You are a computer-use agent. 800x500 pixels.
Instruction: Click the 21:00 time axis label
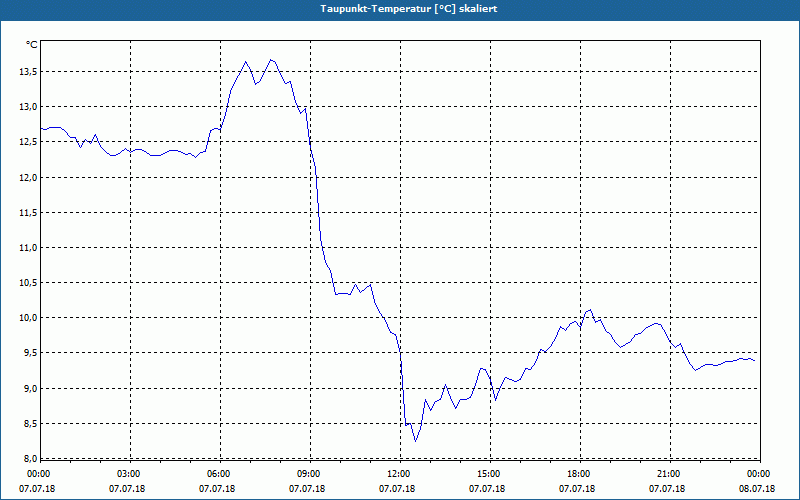coord(670,474)
